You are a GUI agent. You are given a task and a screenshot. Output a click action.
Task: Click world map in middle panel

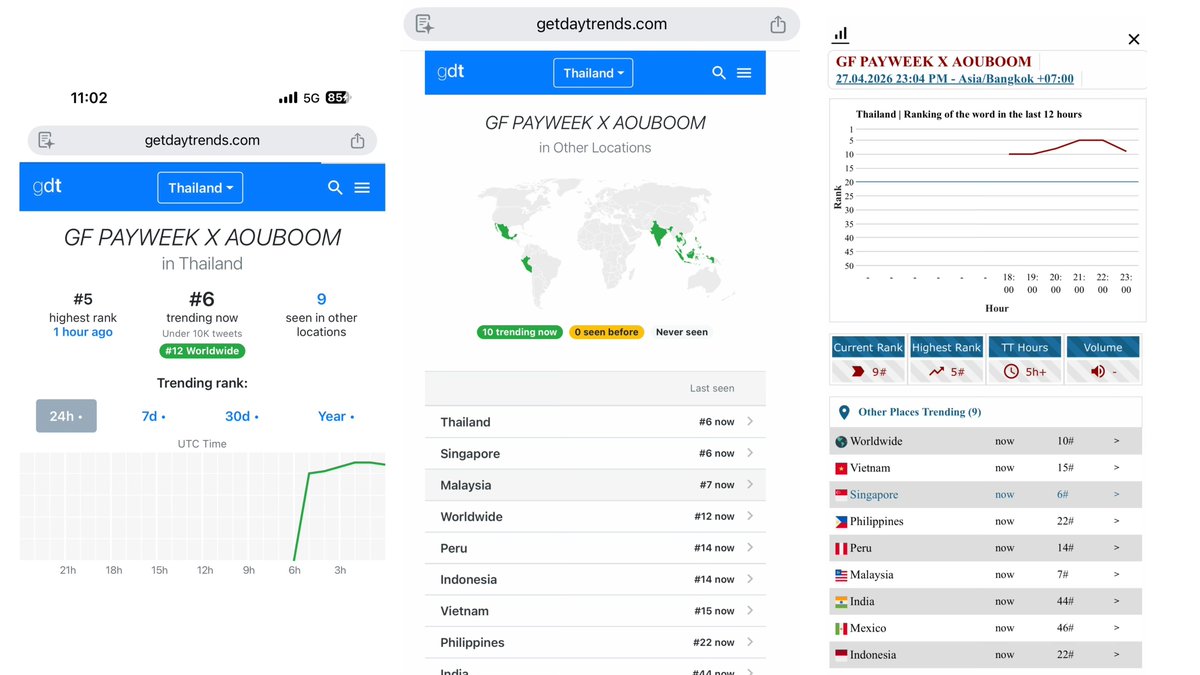point(603,244)
